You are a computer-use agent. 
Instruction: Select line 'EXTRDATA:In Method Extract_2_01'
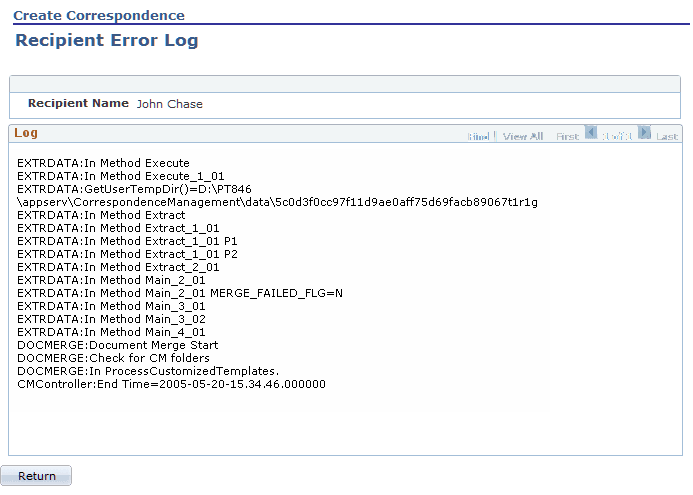118,267
